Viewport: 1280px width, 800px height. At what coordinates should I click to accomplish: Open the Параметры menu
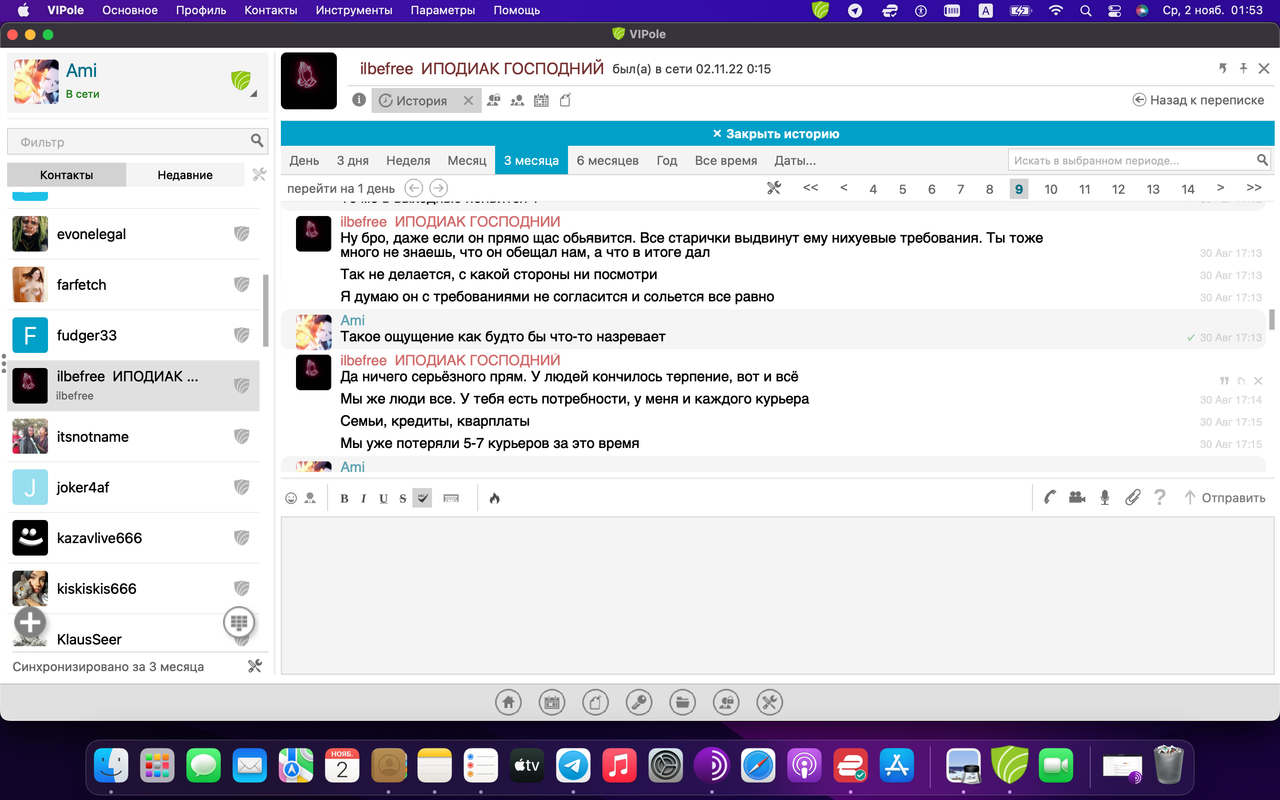click(443, 10)
